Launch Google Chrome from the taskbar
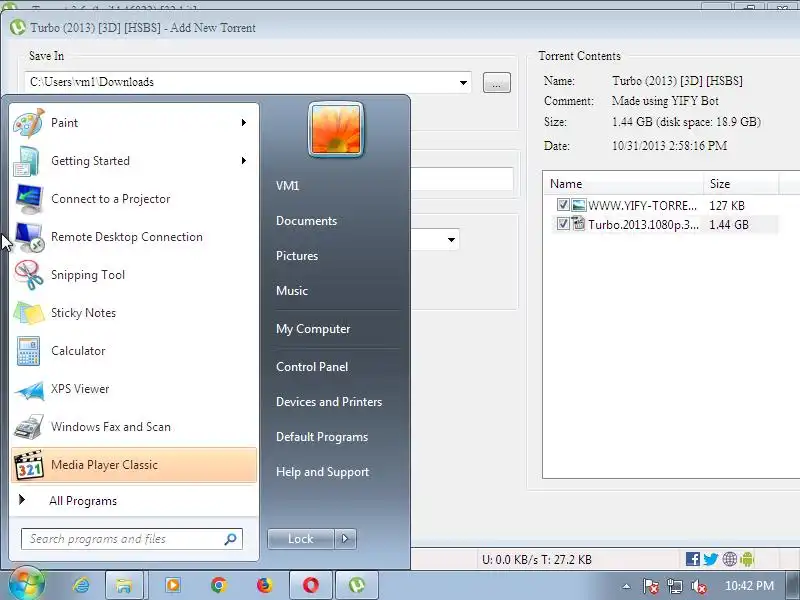800x600 pixels. coord(219,585)
